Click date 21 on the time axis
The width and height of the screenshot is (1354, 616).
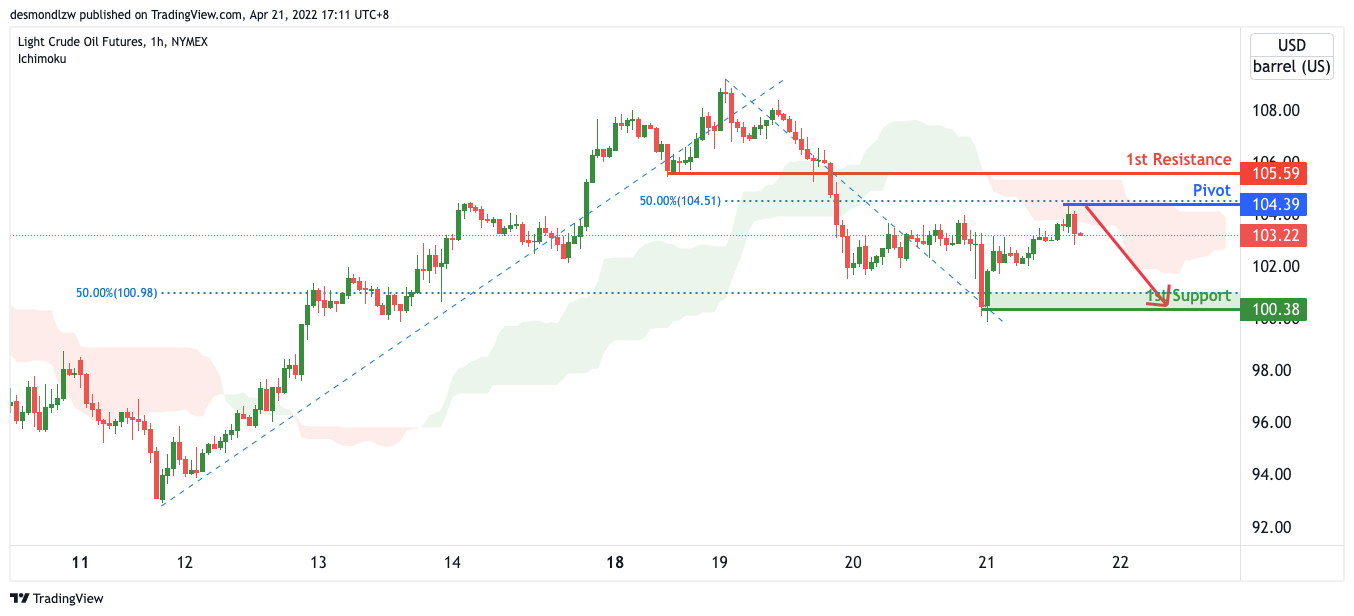click(x=986, y=562)
